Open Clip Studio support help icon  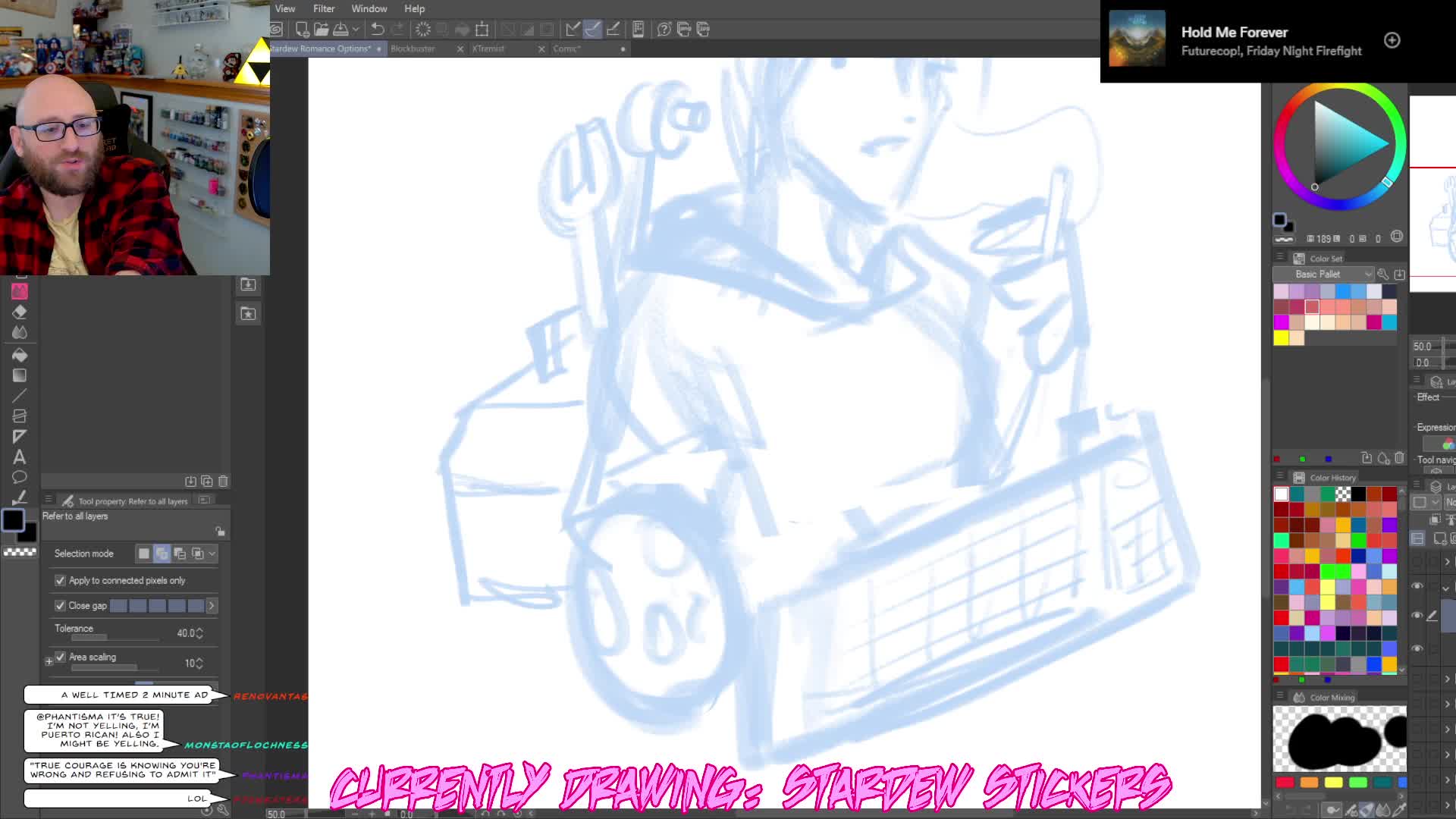664,30
